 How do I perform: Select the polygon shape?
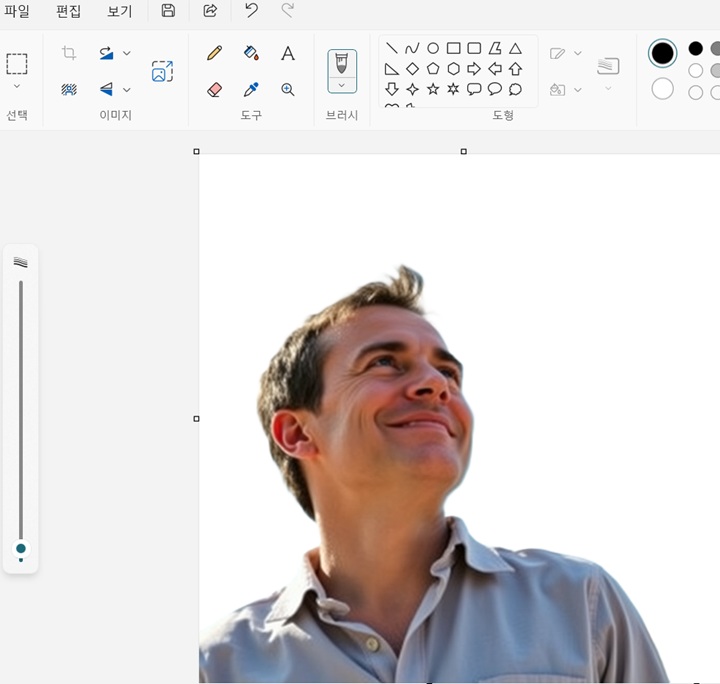(x=495, y=48)
